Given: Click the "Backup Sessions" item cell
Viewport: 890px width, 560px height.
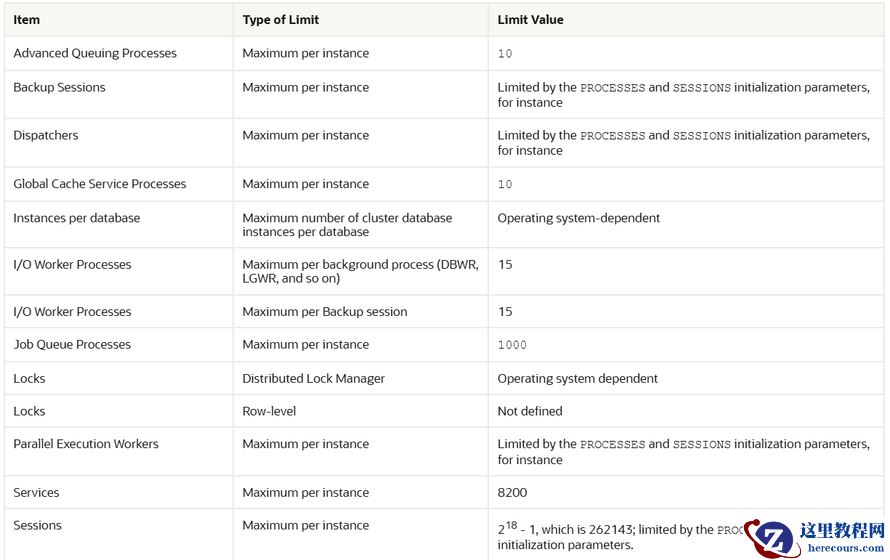Looking at the screenshot, I should [x=59, y=88].
